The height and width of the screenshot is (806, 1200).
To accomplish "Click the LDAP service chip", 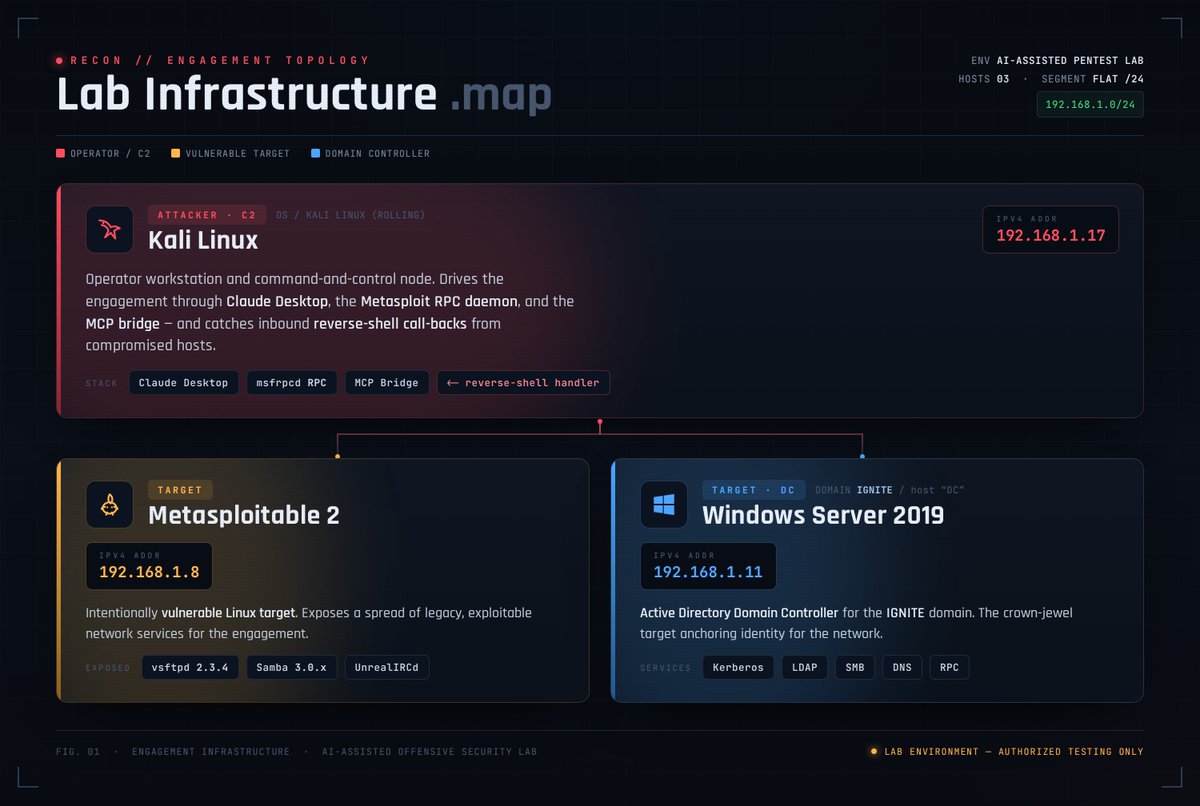I will pyautogui.click(x=804, y=668).
